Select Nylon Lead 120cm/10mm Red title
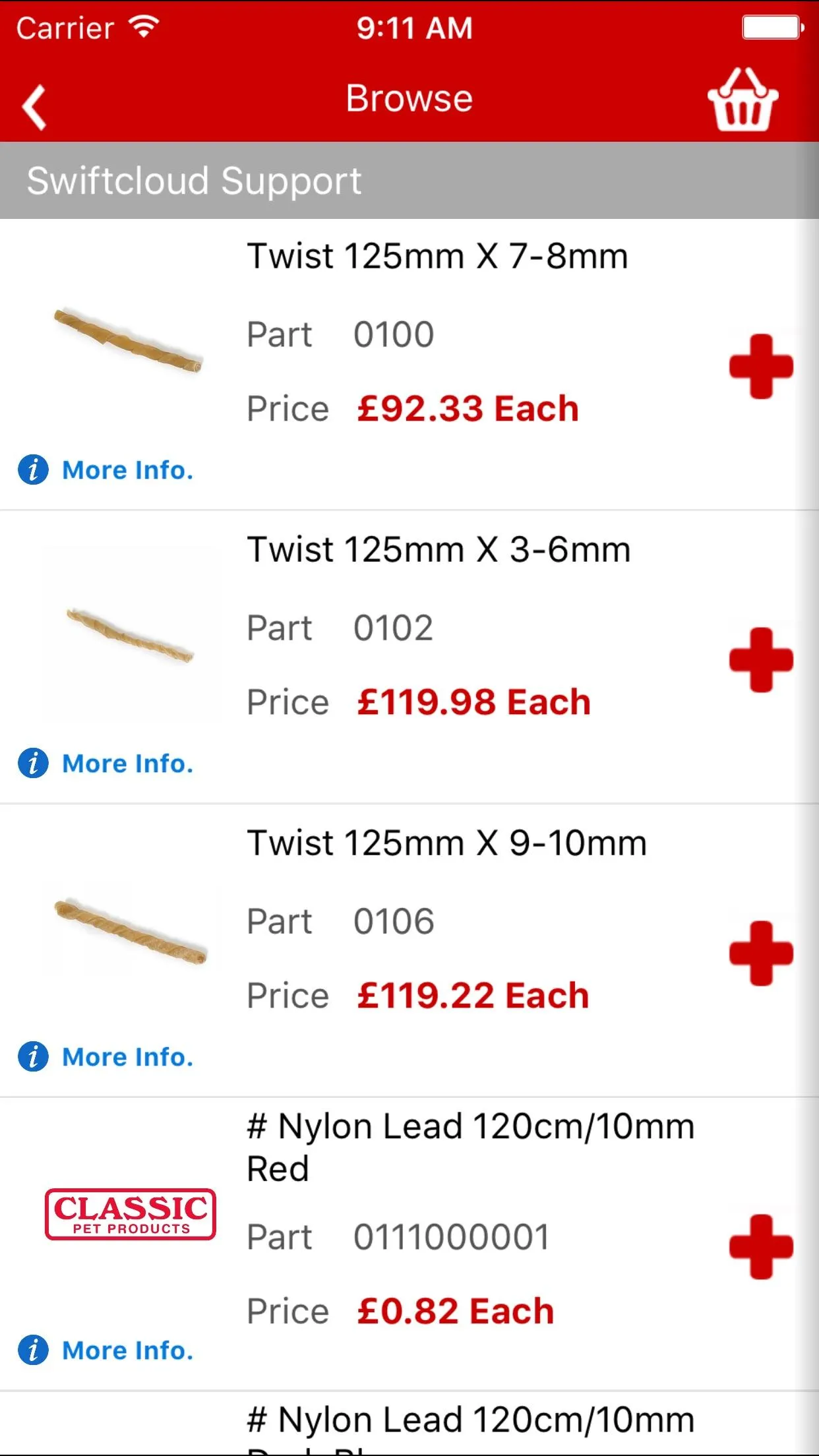This screenshot has height=1456, width=819. [x=470, y=1147]
